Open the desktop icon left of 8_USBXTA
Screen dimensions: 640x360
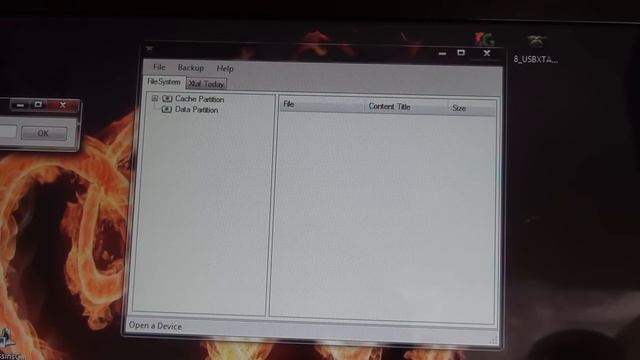484,39
